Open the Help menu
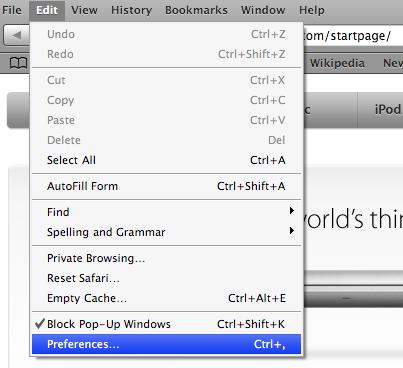 click(x=312, y=10)
